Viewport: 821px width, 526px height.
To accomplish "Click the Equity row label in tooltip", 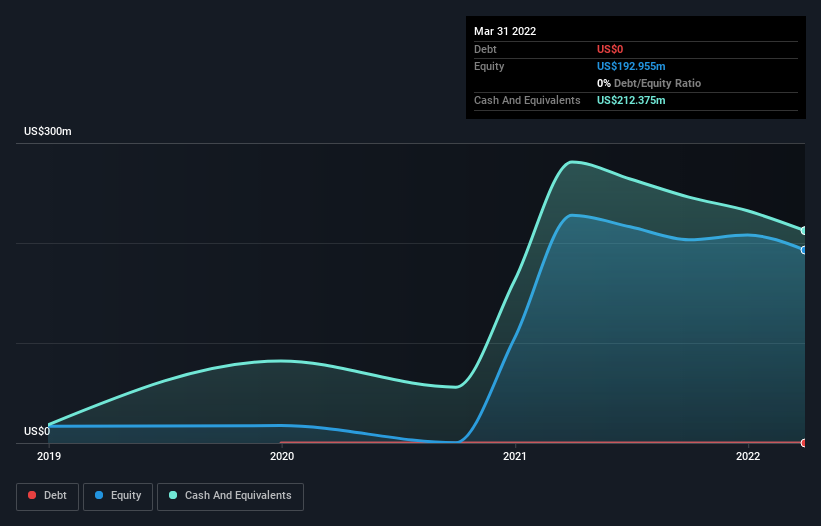I will (489, 66).
